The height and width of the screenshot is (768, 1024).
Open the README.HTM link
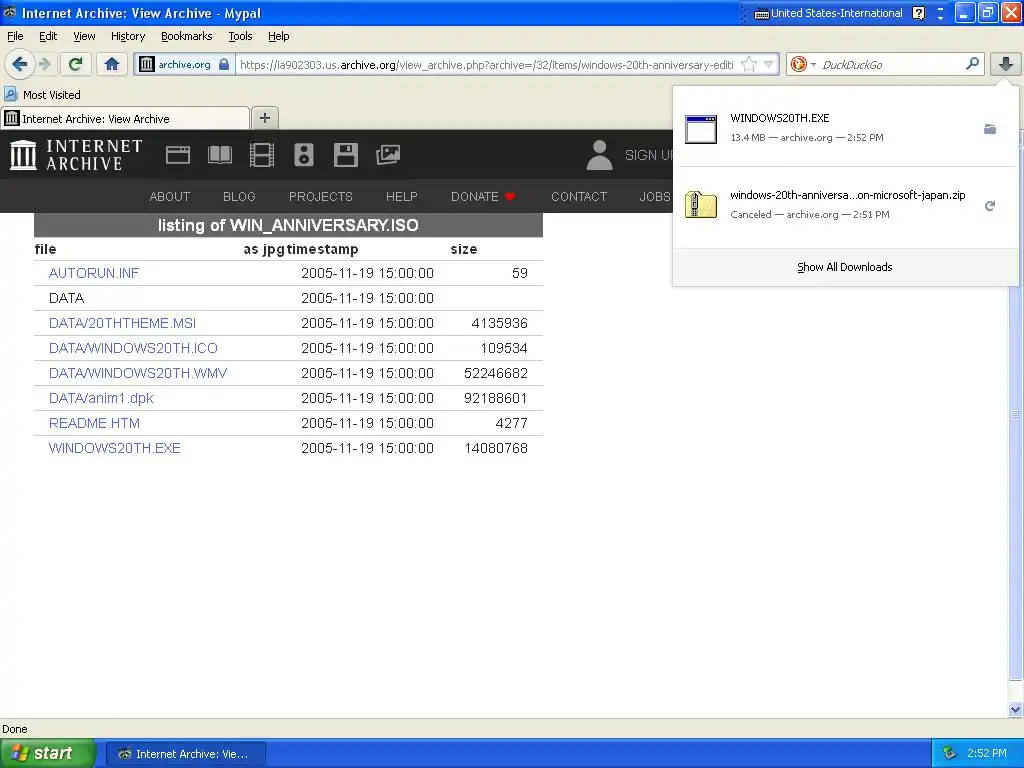pyautogui.click(x=94, y=423)
